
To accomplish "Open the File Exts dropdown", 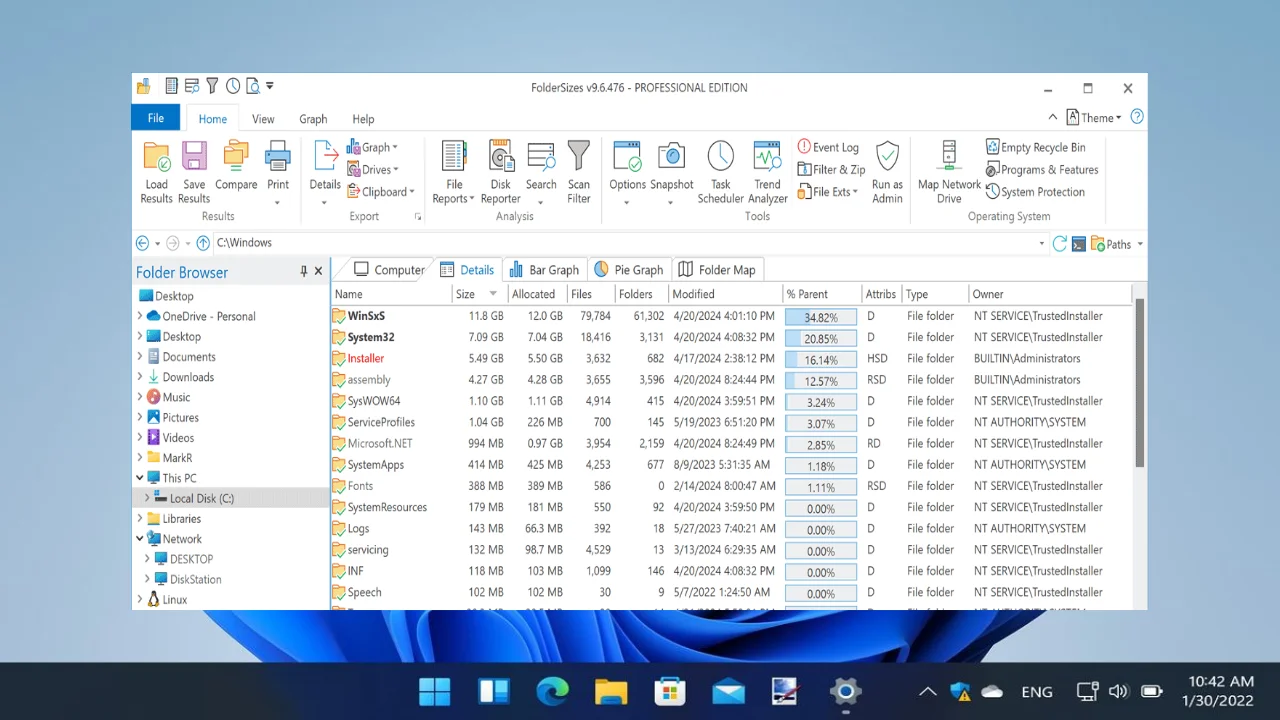I will pos(828,192).
